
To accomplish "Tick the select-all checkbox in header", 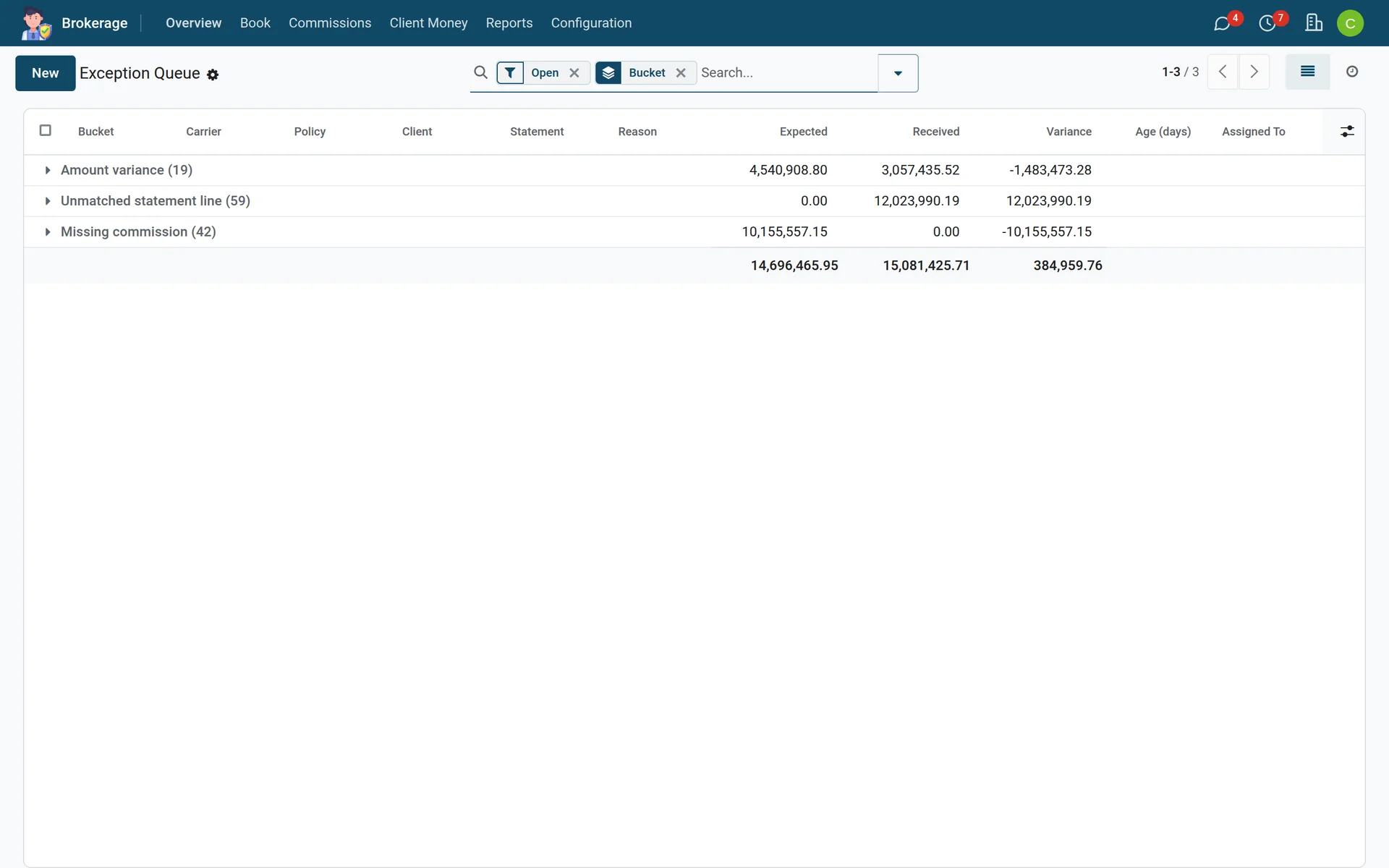I will 45,130.
